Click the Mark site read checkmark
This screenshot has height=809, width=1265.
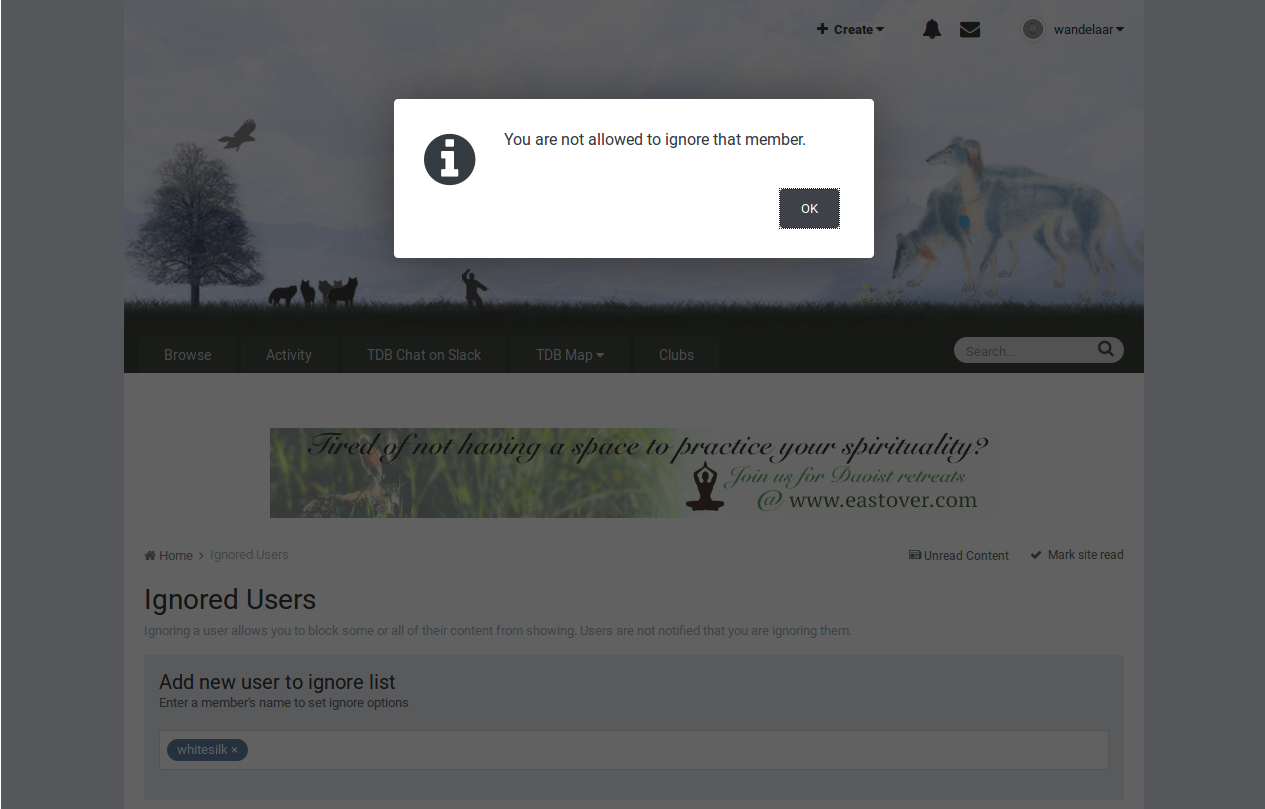[1036, 555]
